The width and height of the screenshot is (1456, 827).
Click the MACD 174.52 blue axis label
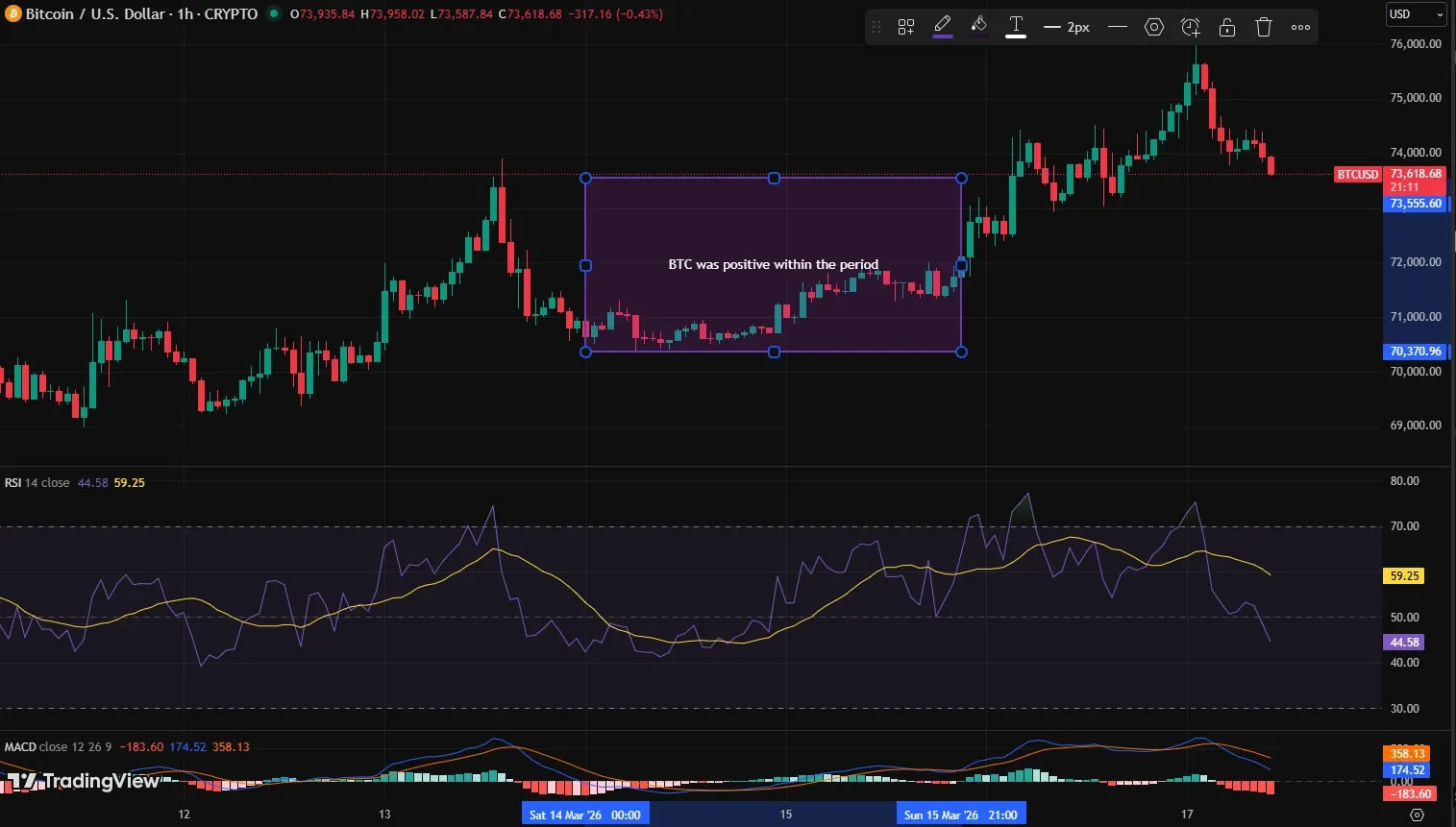pos(1407,770)
